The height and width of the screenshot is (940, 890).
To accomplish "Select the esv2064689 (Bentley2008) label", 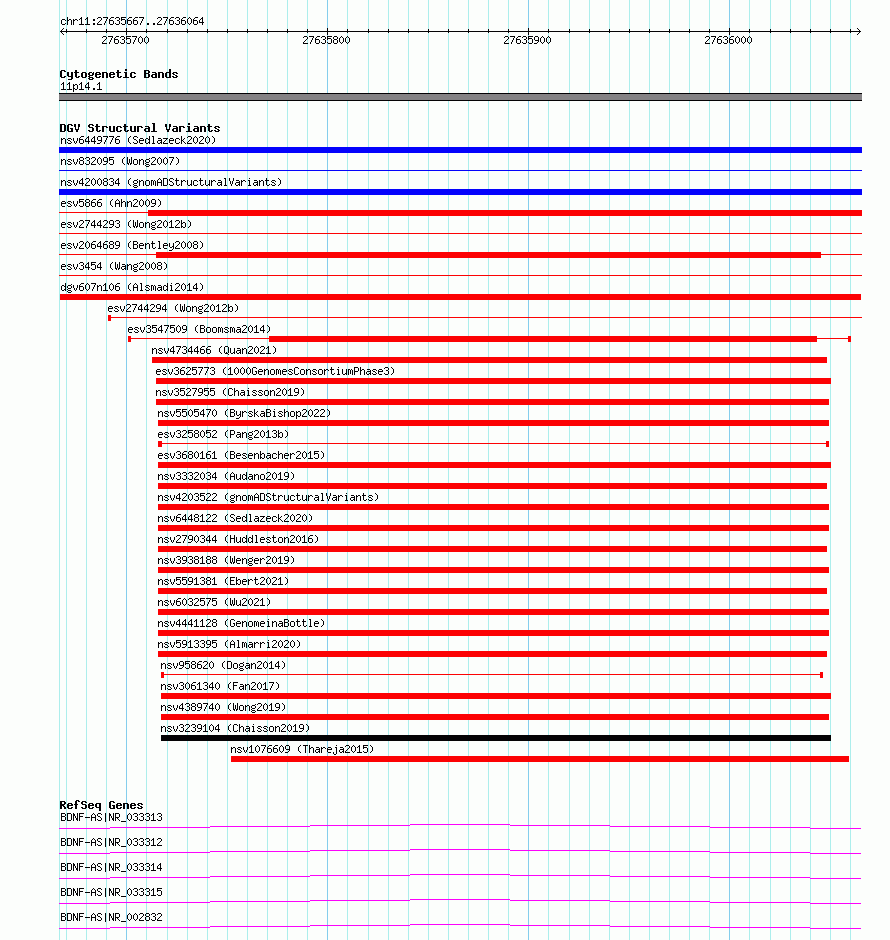I will pos(132,245).
